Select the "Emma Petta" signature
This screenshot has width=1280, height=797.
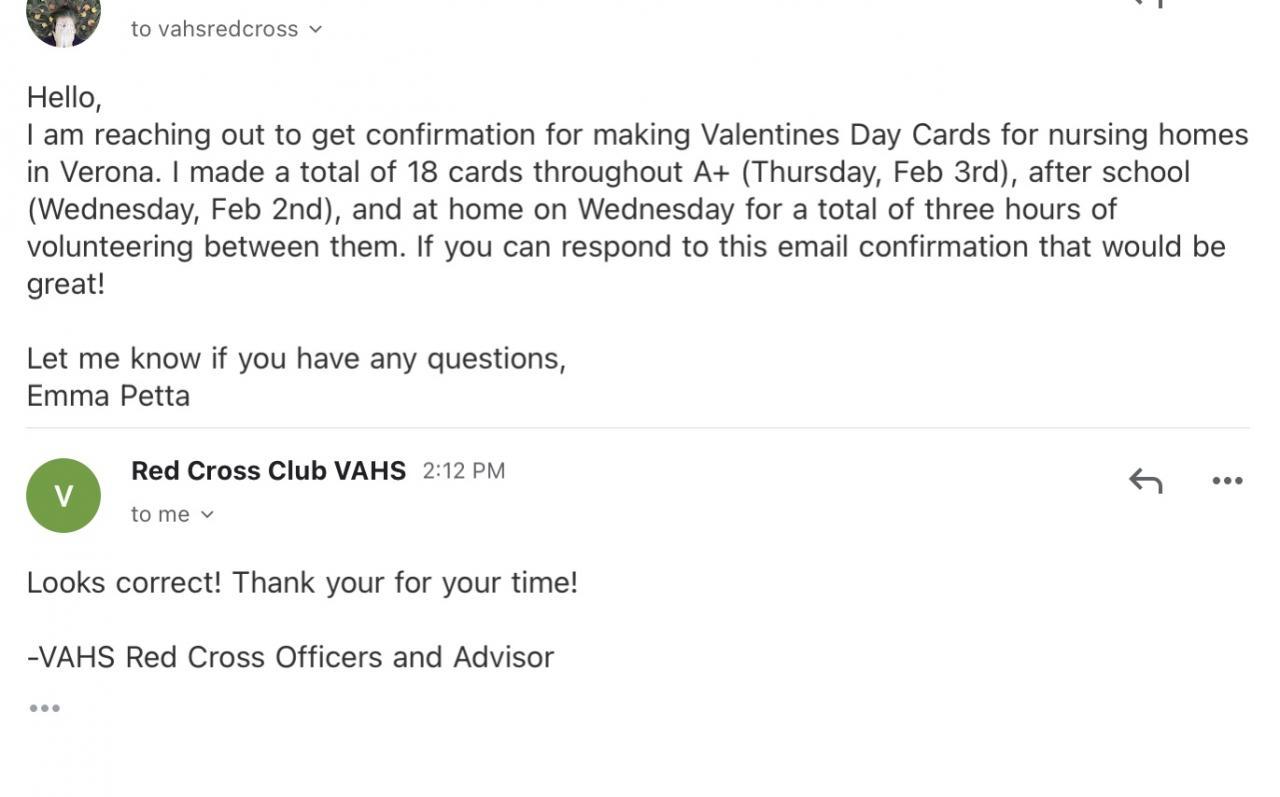click(x=108, y=396)
